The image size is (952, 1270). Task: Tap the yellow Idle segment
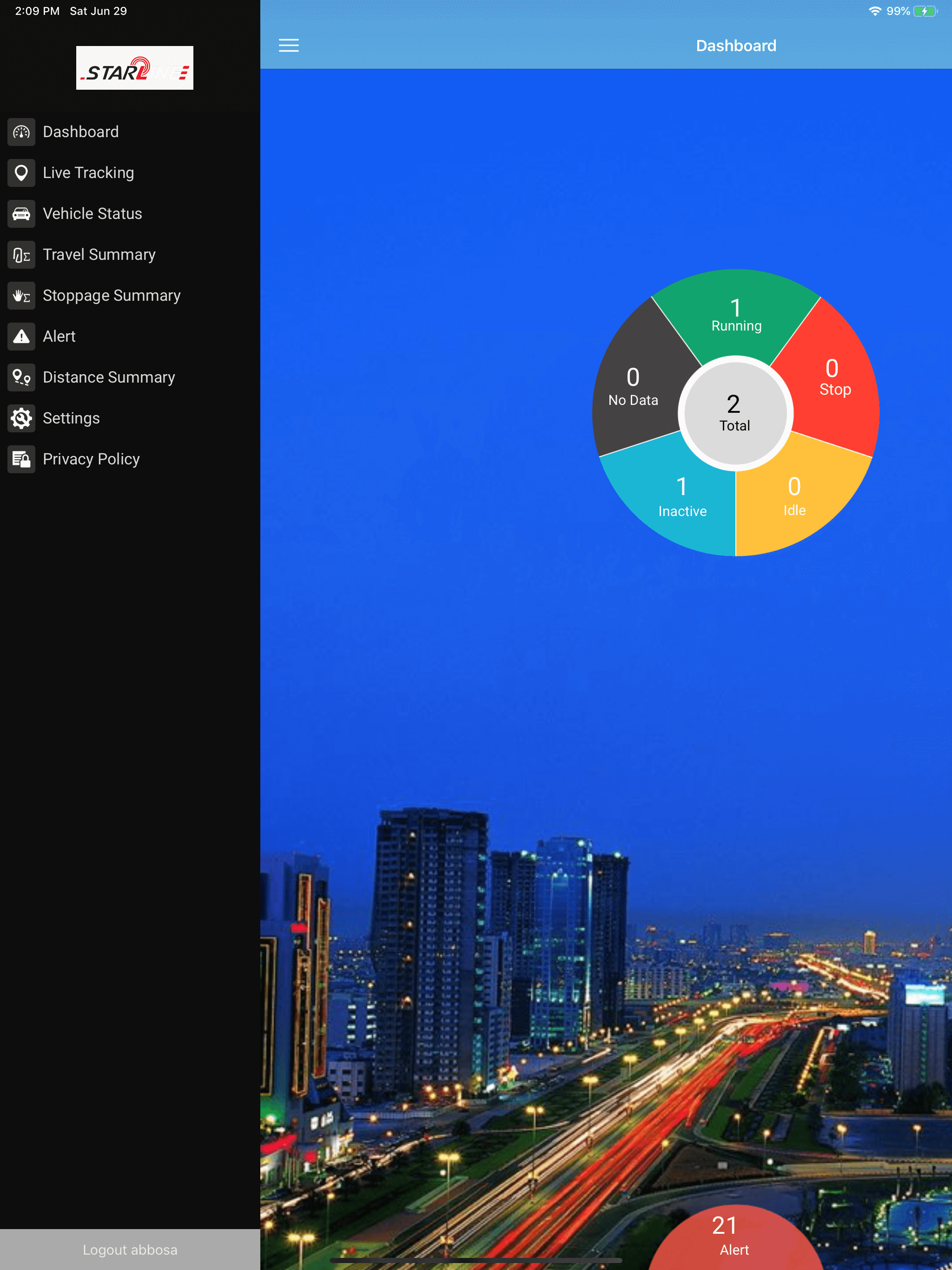(x=795, y=498)
